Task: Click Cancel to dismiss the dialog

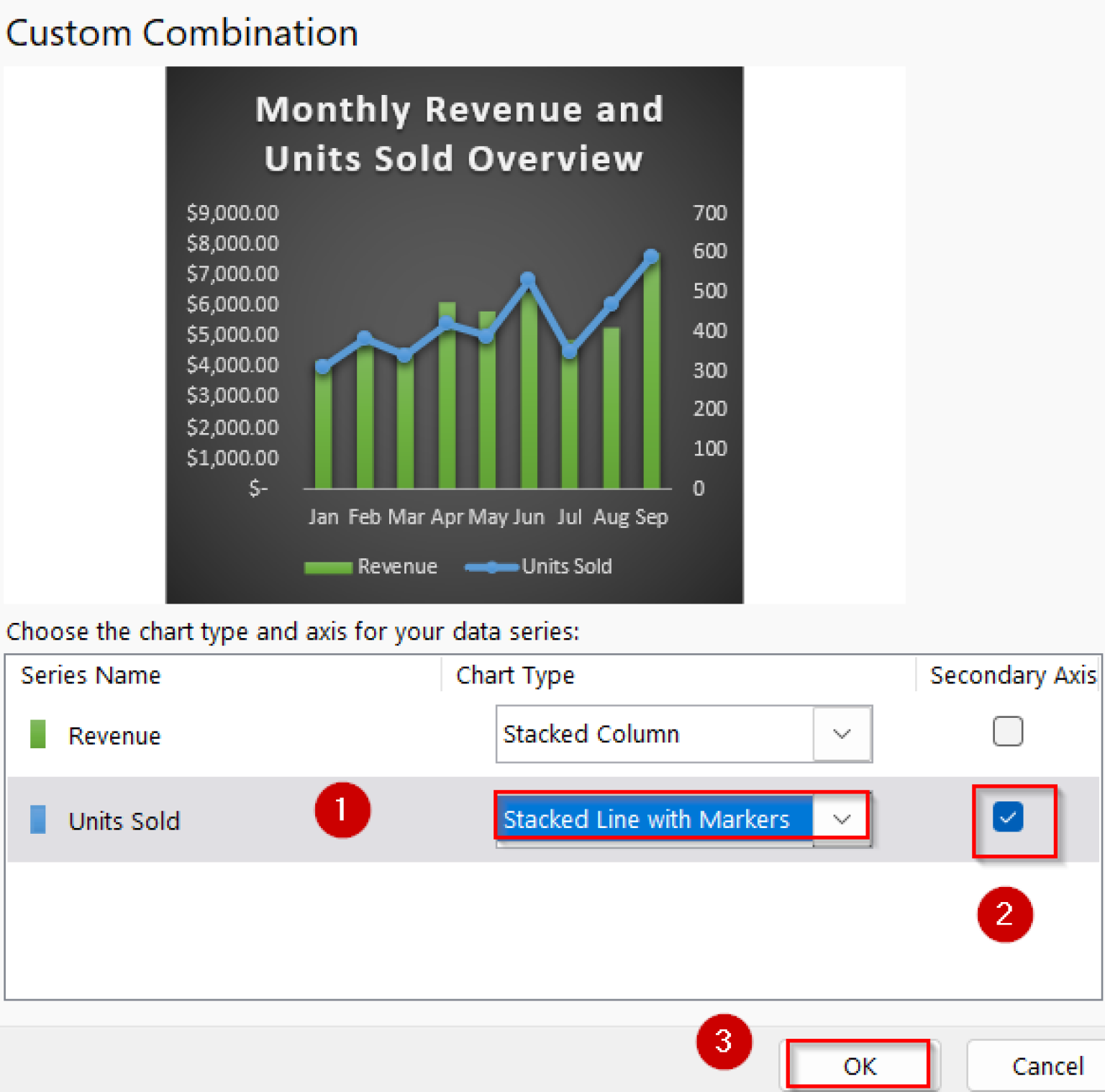Action: 1048,1065
